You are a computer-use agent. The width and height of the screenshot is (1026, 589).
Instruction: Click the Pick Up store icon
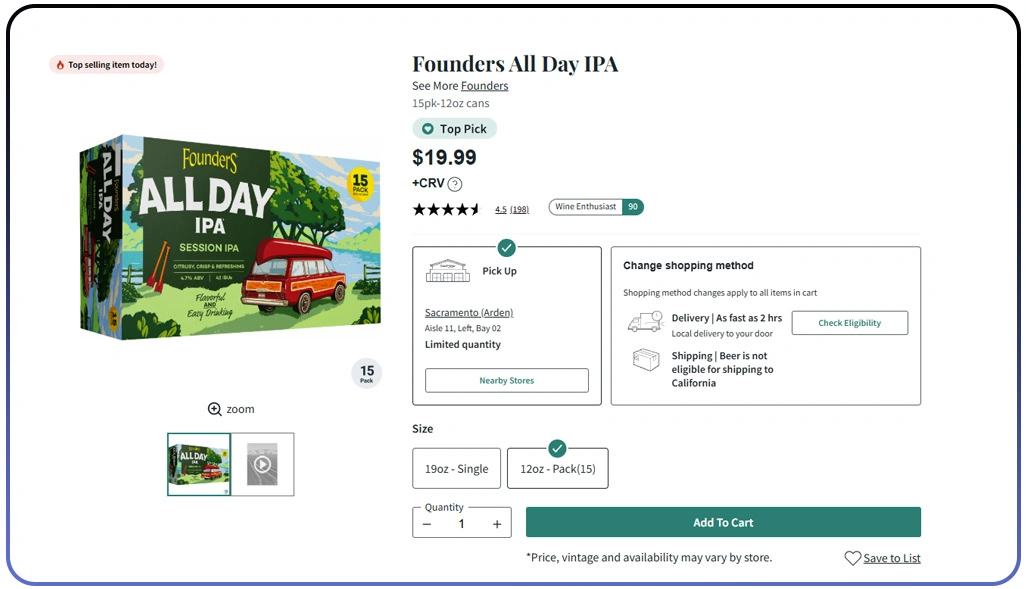447,271
